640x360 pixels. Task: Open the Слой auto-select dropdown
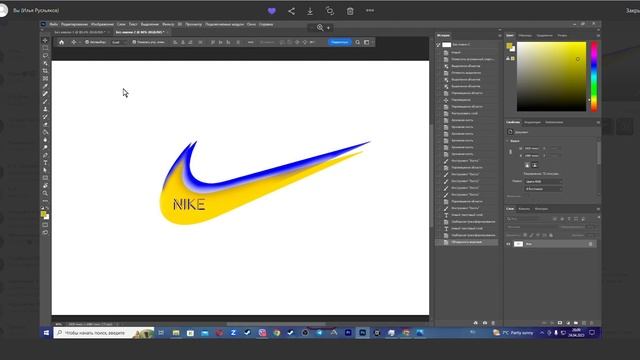118,42
